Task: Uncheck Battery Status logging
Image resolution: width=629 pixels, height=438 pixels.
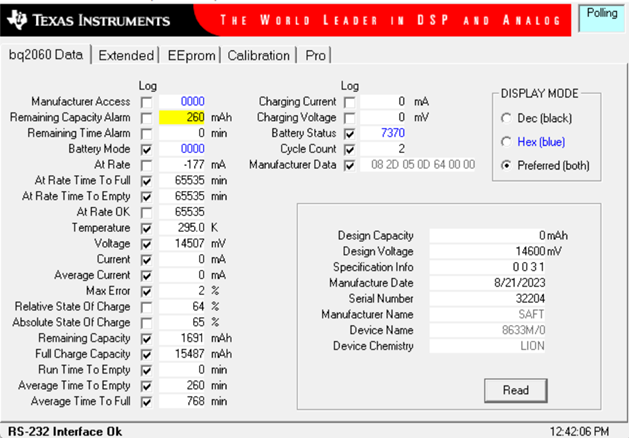Action: [349, 134]
